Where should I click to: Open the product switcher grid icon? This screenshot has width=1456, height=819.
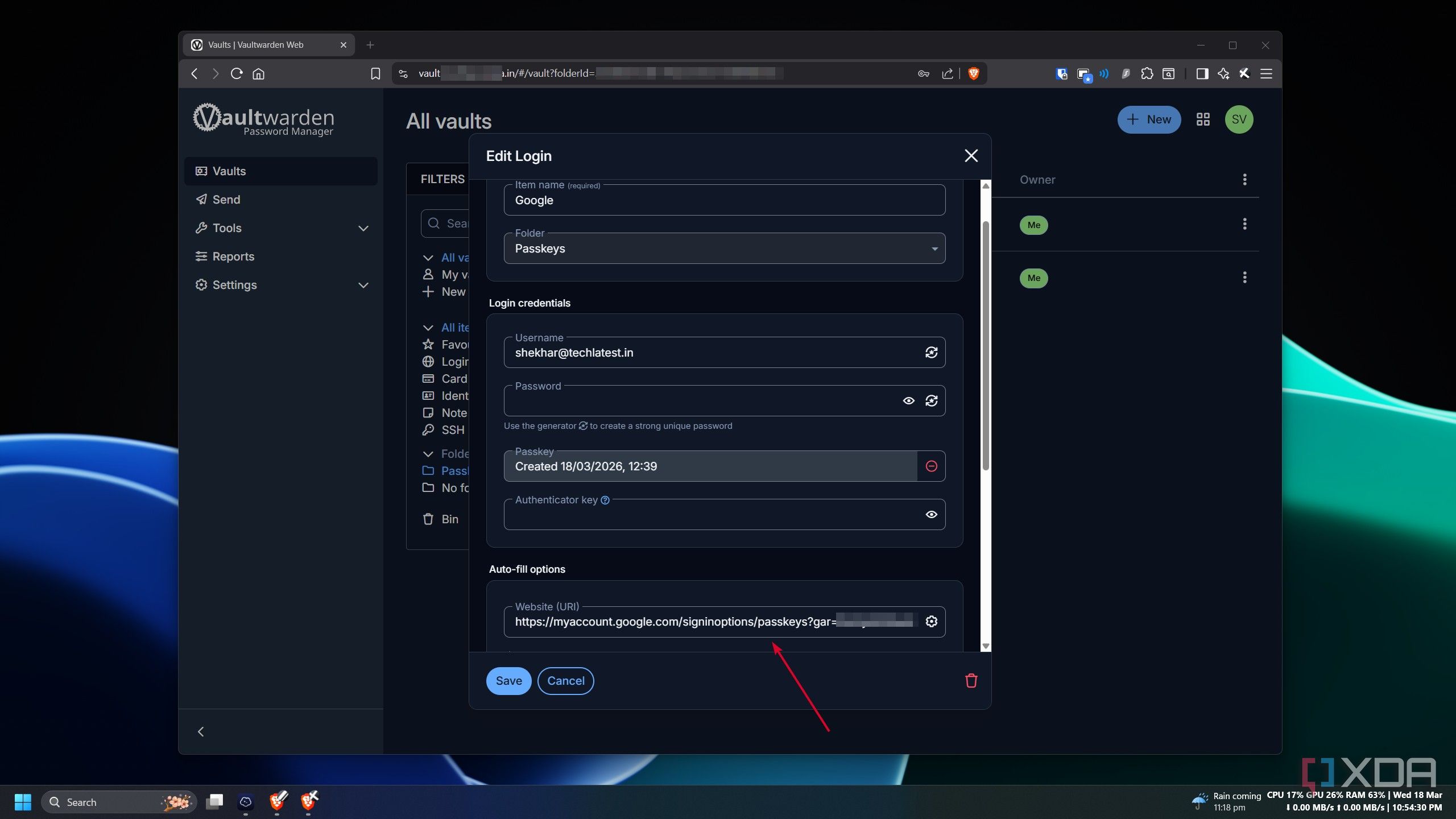point(1202,119)
